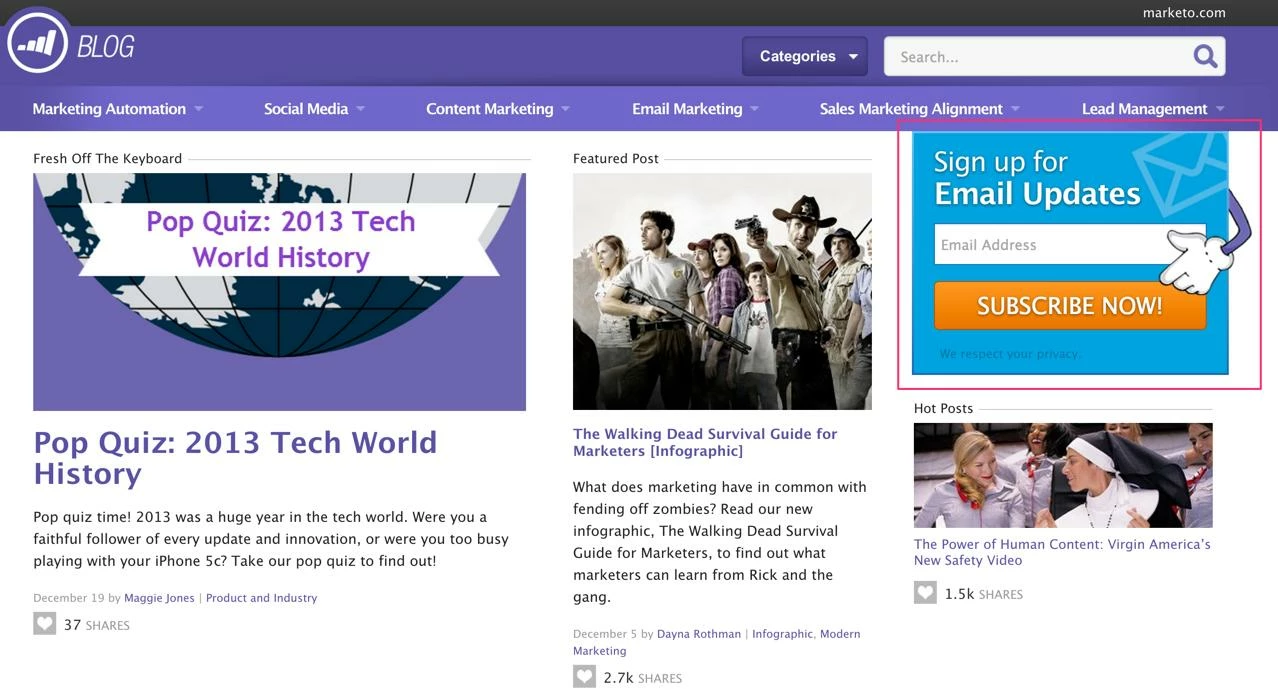The height and width of the screenshot is (700, 1278).
Task: Expand Content Marketing menu arrow
Action: (565, 108)
